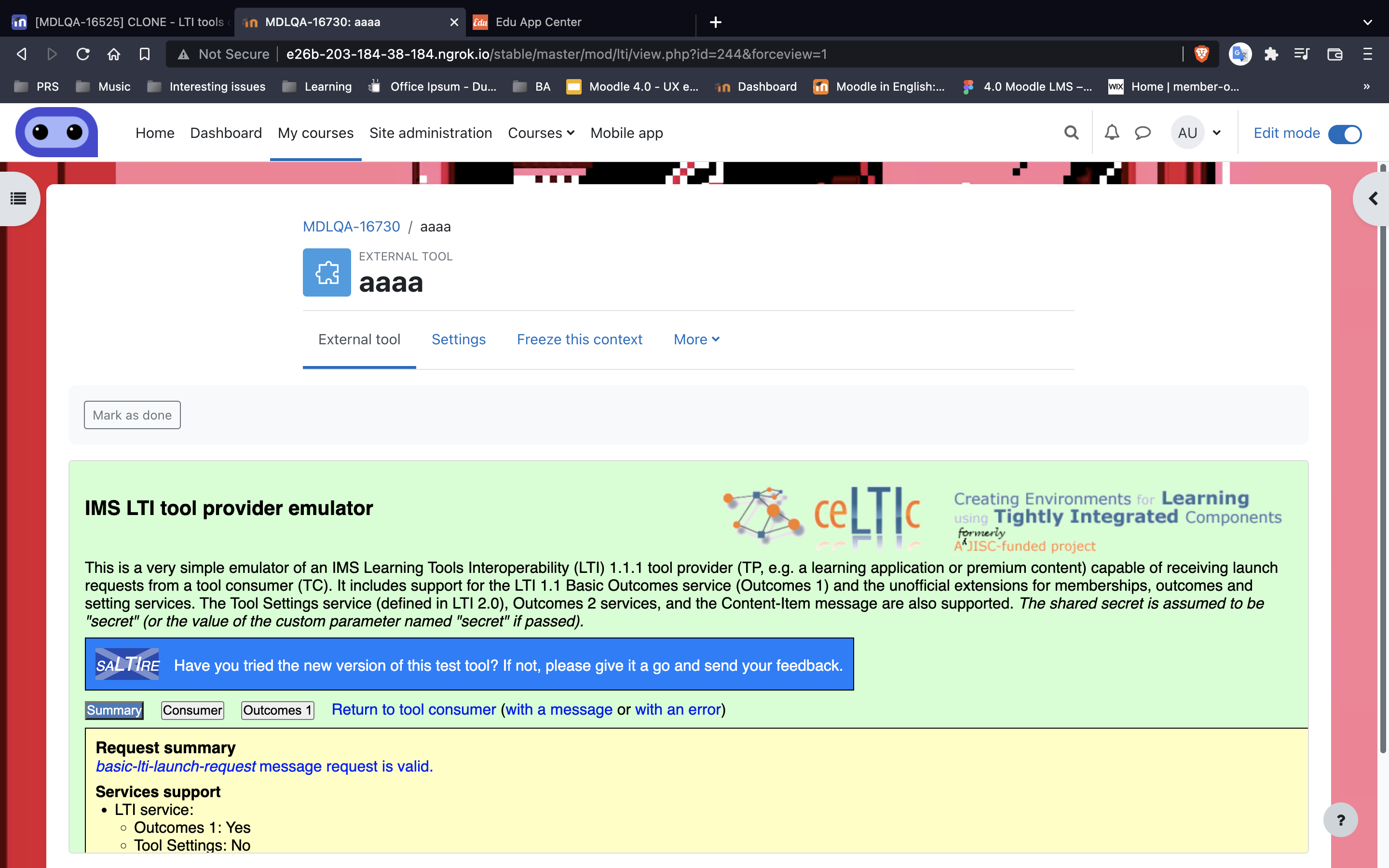
Task: Select the External tool tab
Action: click(x=359, y=339)
